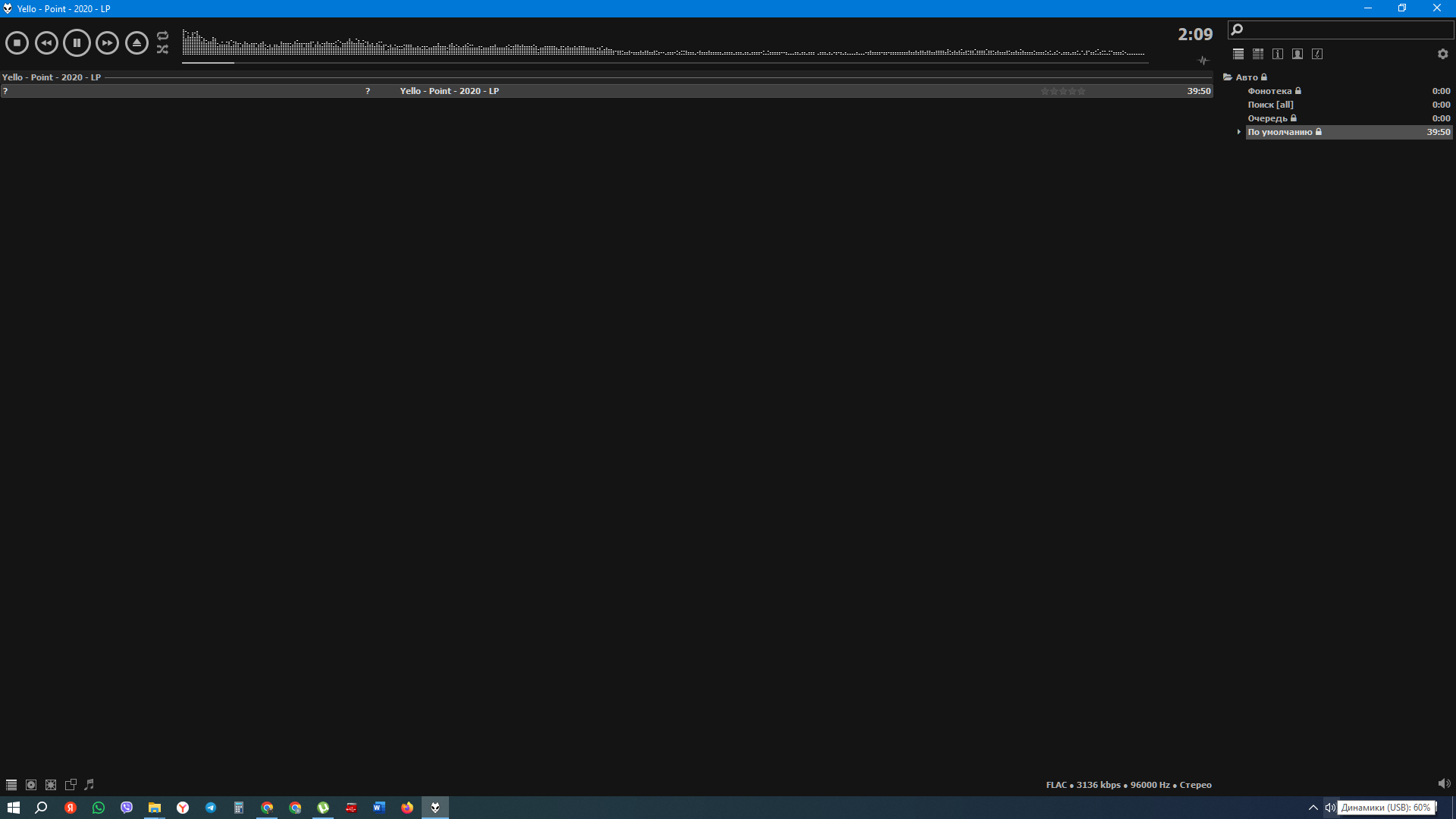Toggle the waveform visualization icon below timer
This screenshot has height=819, width=1456.
pos(1203,61)
